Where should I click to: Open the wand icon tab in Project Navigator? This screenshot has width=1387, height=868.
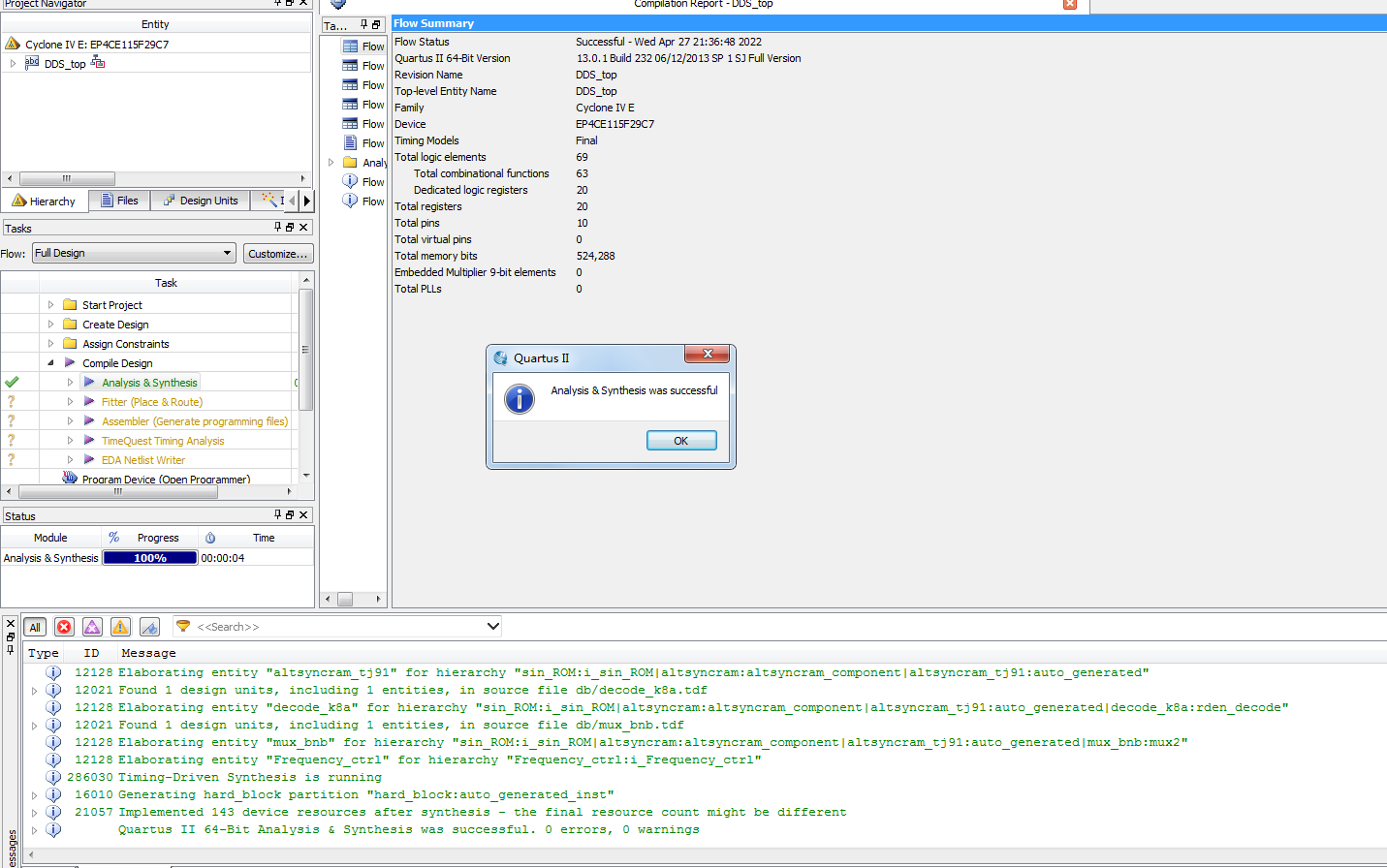point(269,200)
